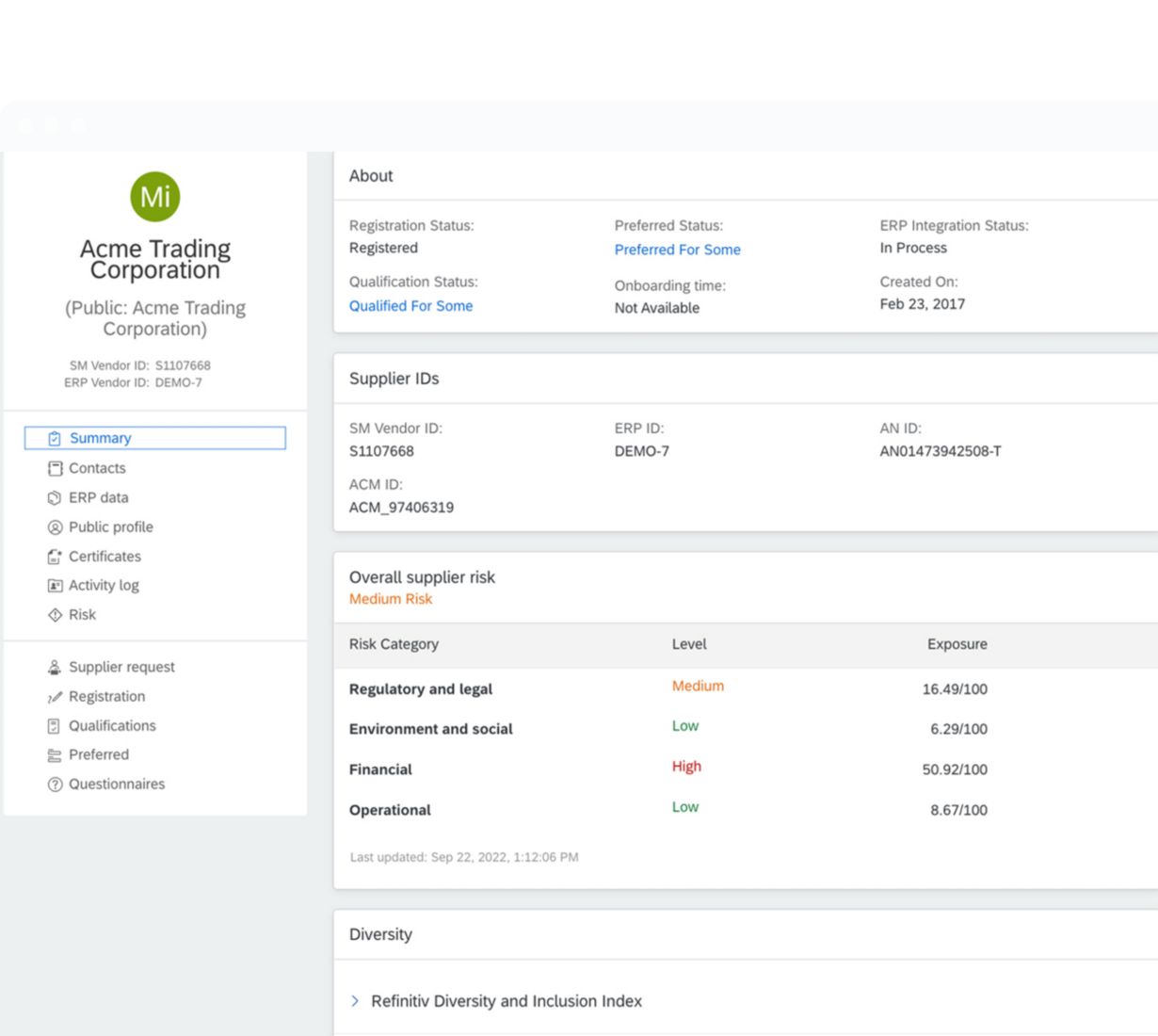The width and height of the screenshot is (1158, 1036).
Task: Click the Summary clipboard icon
Action: click(55, 439)
